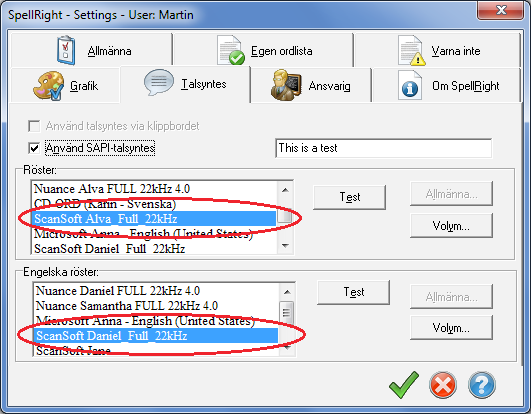Click the Ansvarig teacher icon
Screen dimensions: 531x414
tap(285, 85)
